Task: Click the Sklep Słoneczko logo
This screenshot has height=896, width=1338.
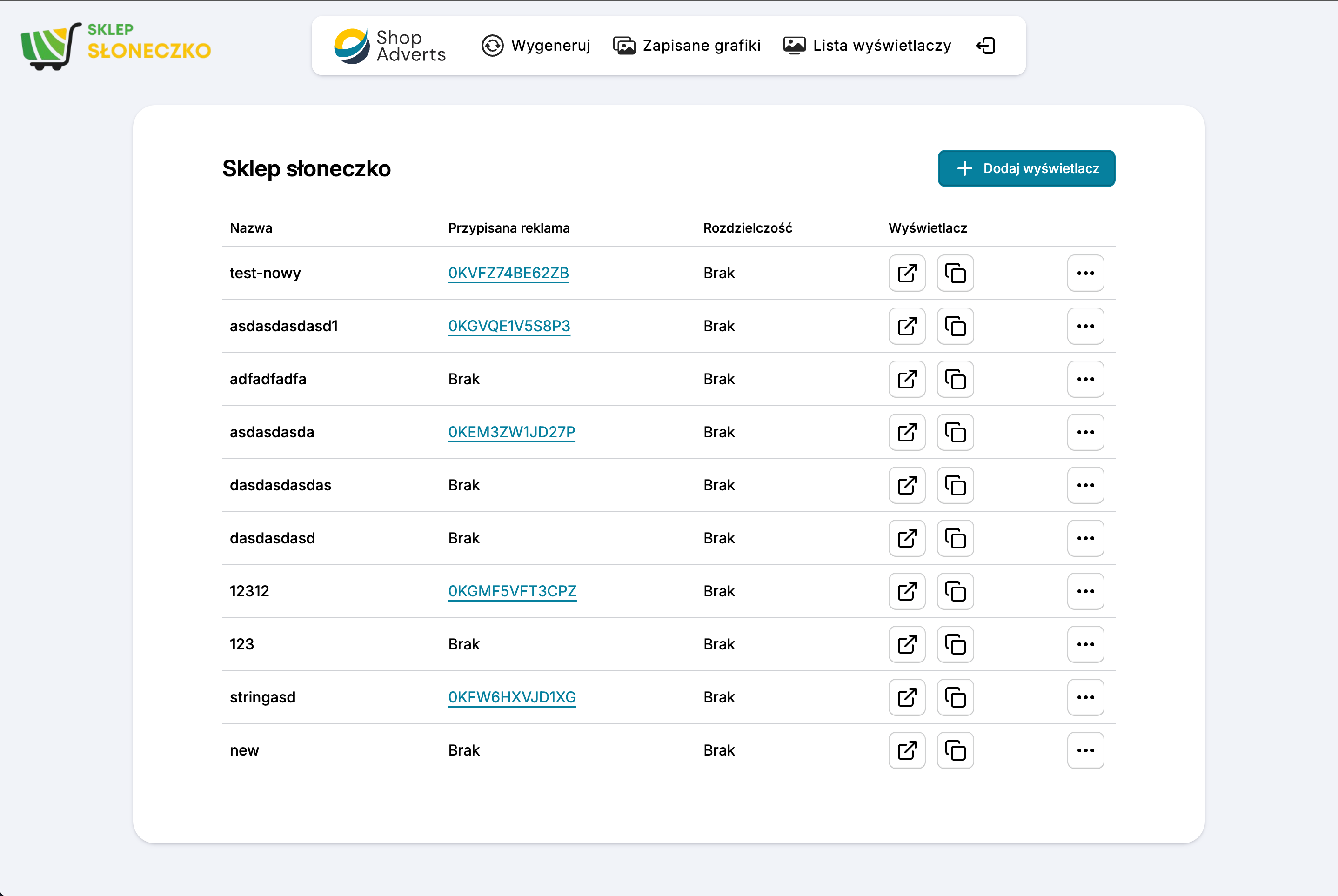Action: [116, 46]
